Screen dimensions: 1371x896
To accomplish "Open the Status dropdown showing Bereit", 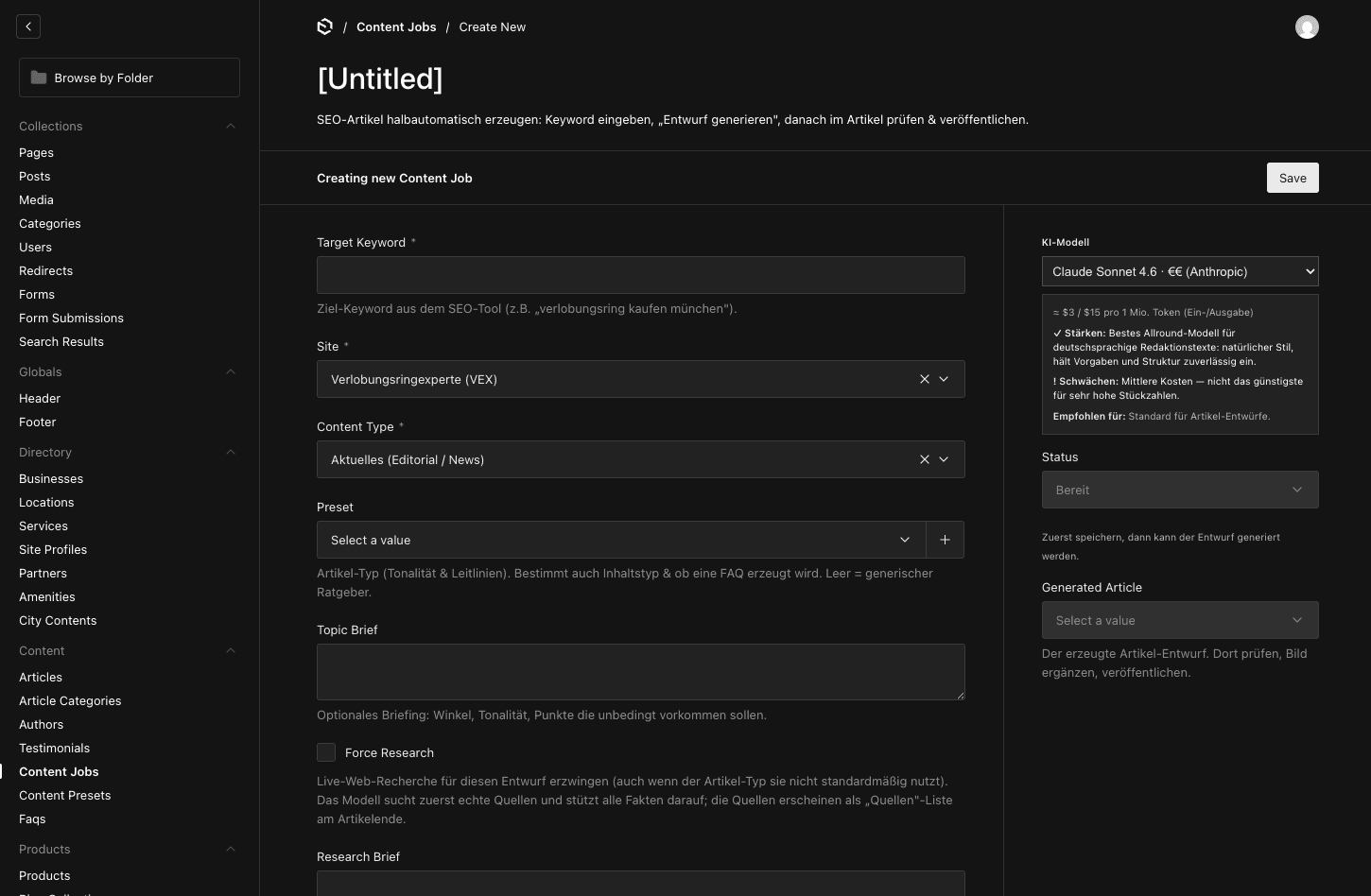I will pyautogui.click(x=1180, y=490).
